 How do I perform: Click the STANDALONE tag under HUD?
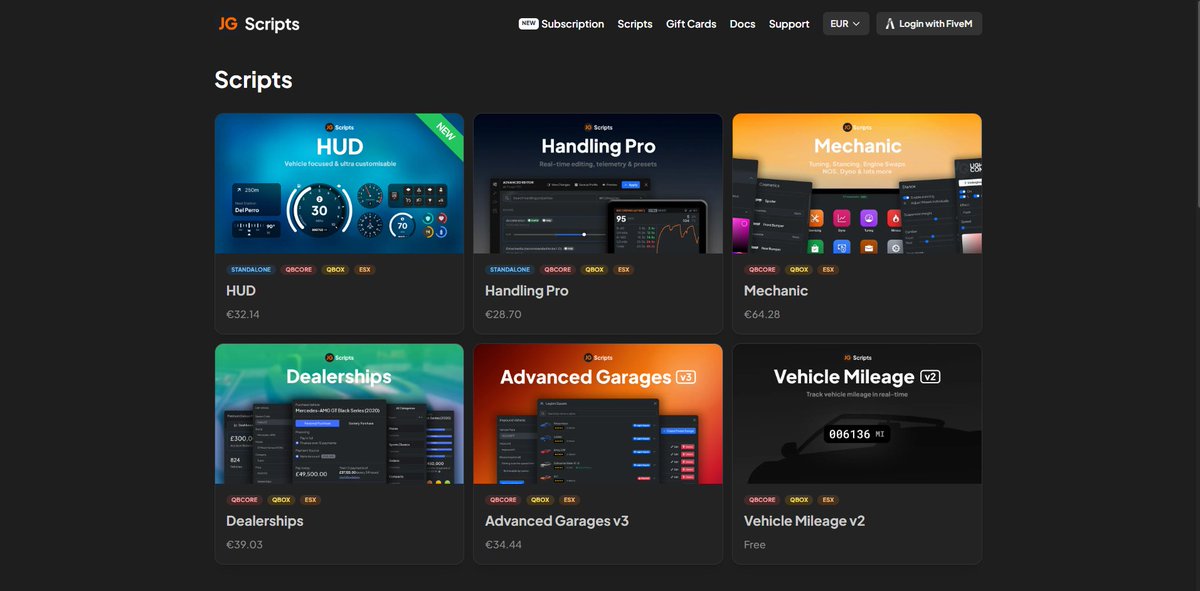coord(252,270)
